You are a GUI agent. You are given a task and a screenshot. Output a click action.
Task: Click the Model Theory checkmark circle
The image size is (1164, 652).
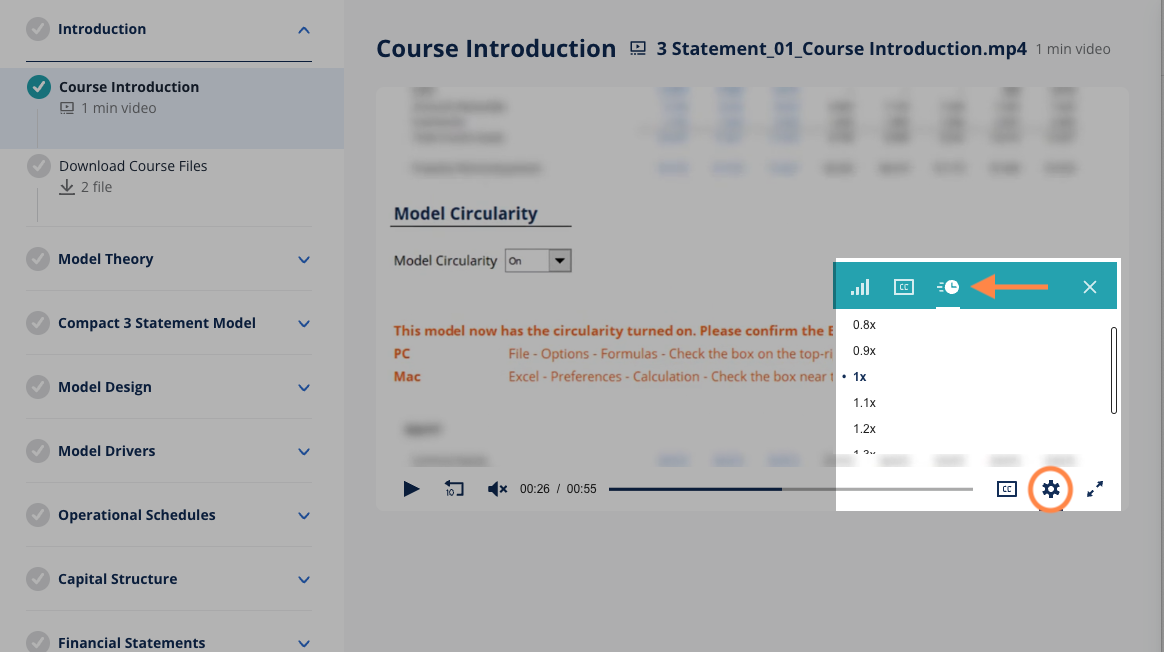pos(38,258)
